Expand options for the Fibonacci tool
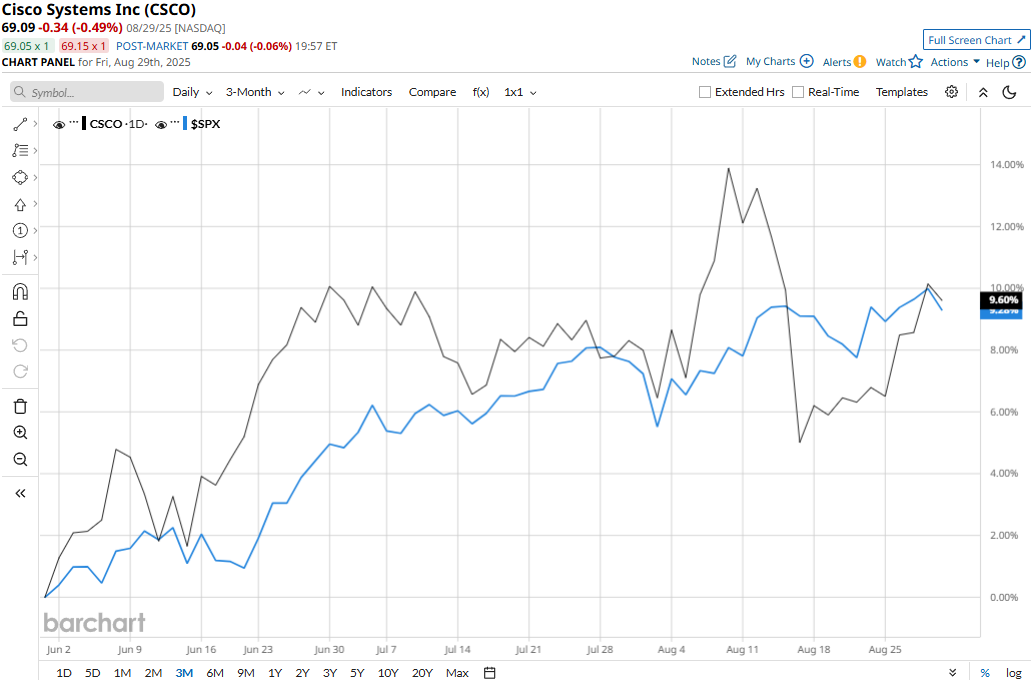1032x680 pixels. (35, 151)
